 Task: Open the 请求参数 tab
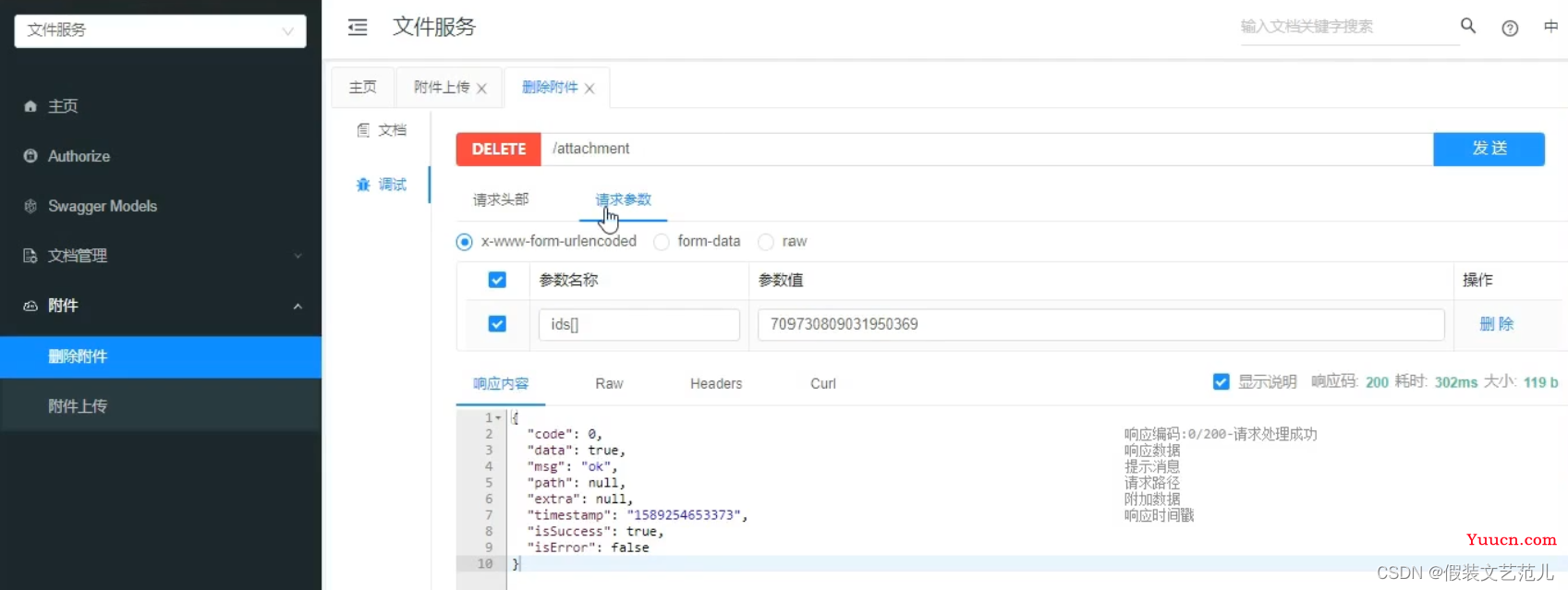[623, 199]
